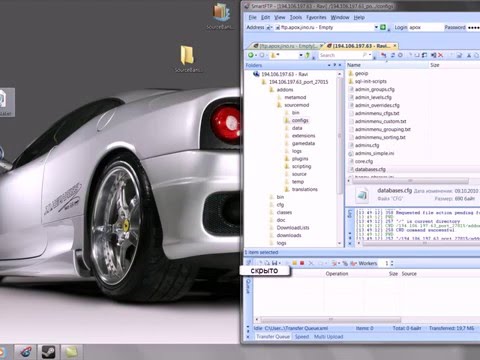Go up to parent folder icon
The image size is (480, 360).
pyautogui.click(x=307, y=55)
